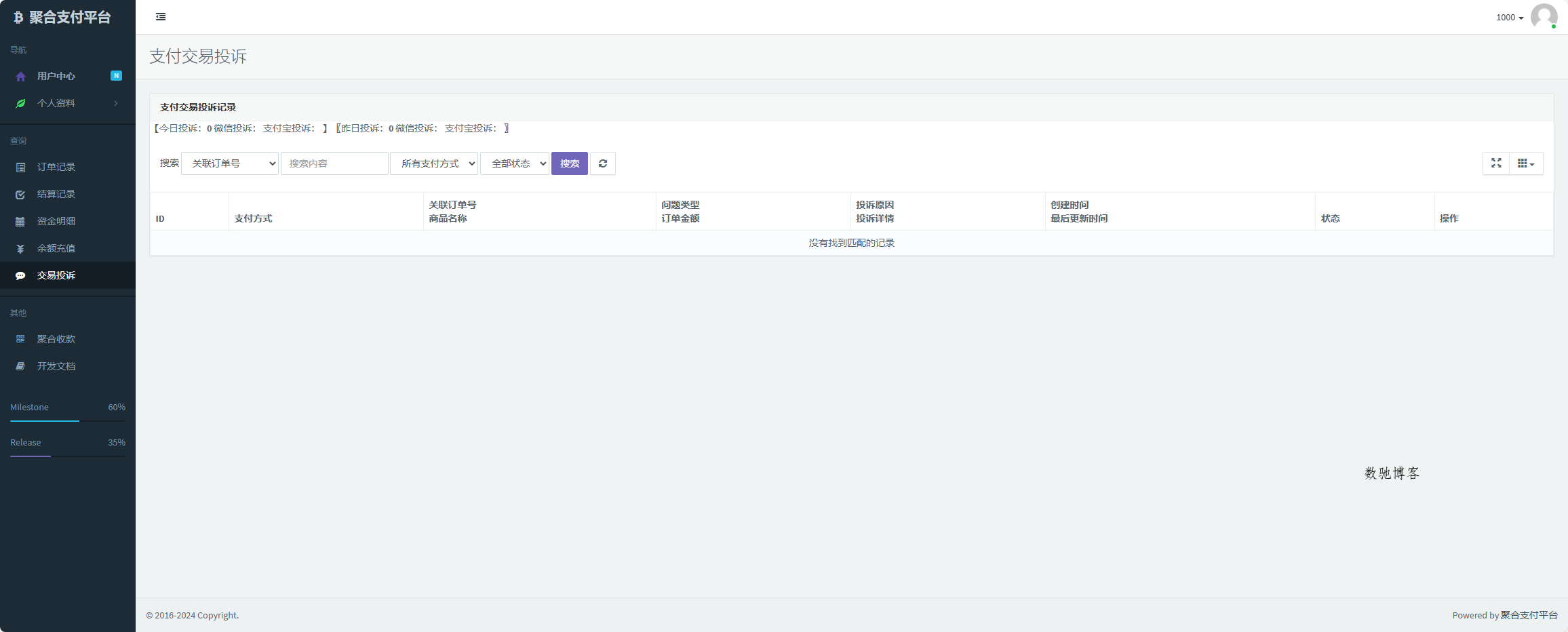Click the 支付交易投诉 page heading
This screenshot has width=1568, height=632.
click(198, 56)
